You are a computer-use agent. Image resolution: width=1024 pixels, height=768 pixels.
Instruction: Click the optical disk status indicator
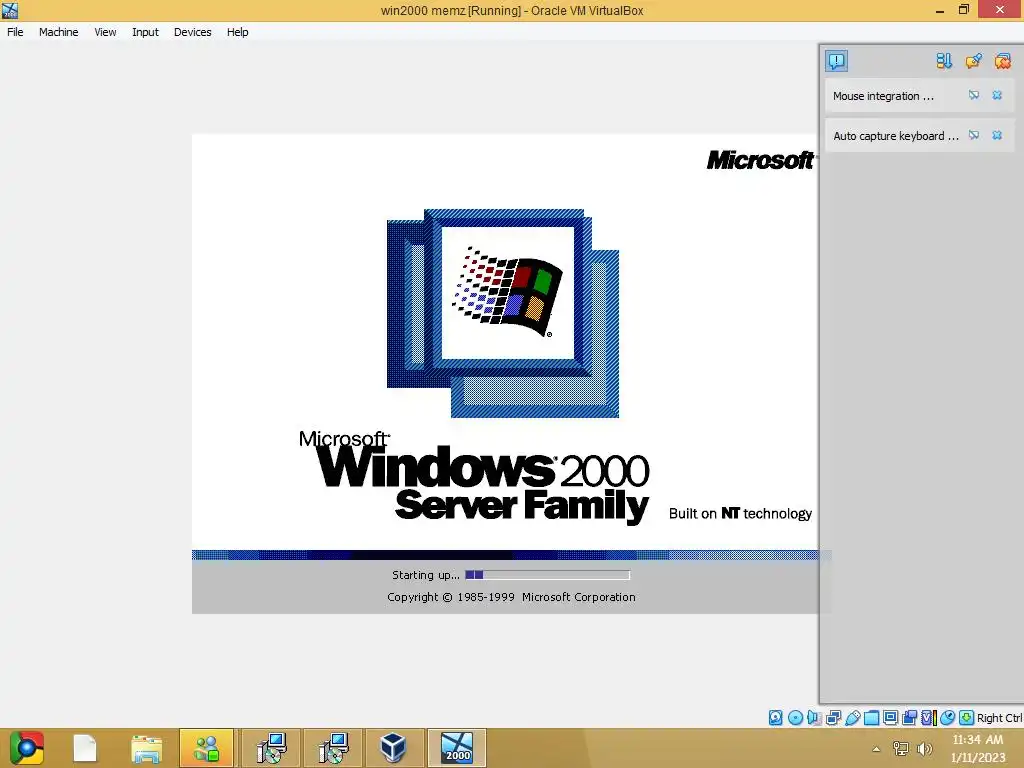pyautogui.click(x=795, y=718)
